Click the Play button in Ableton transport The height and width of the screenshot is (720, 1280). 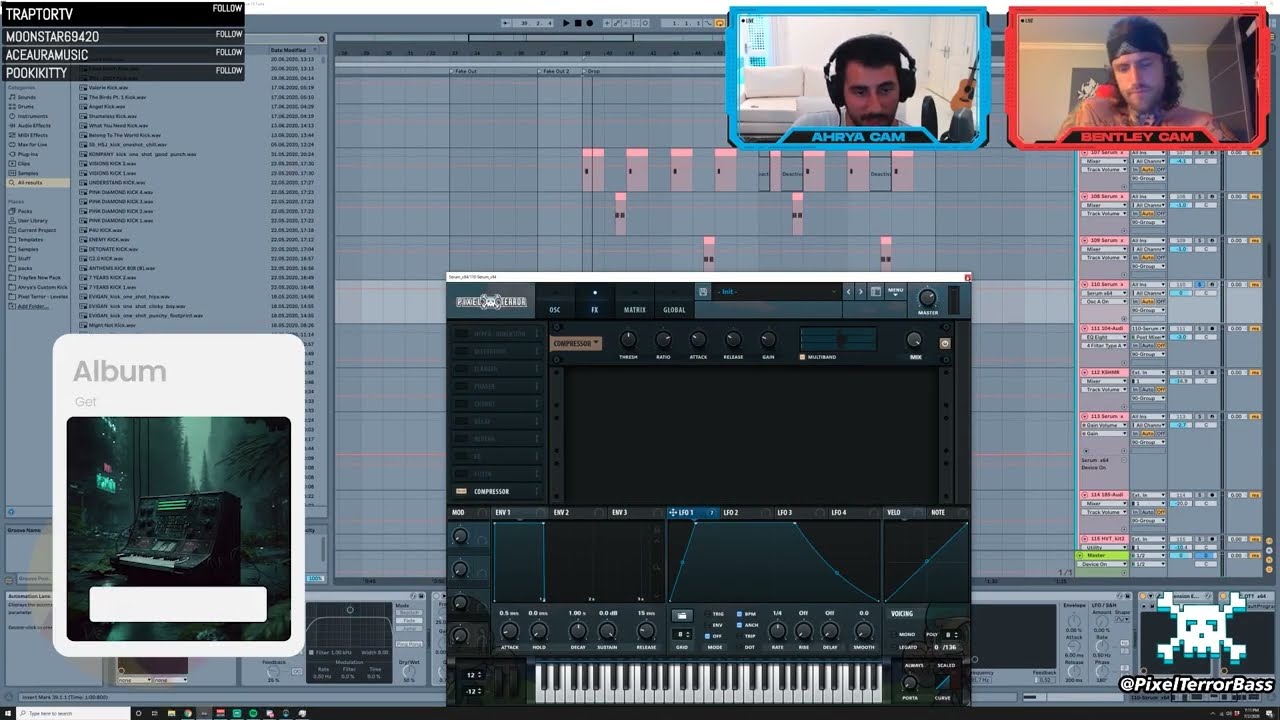[x=566, y=23]
